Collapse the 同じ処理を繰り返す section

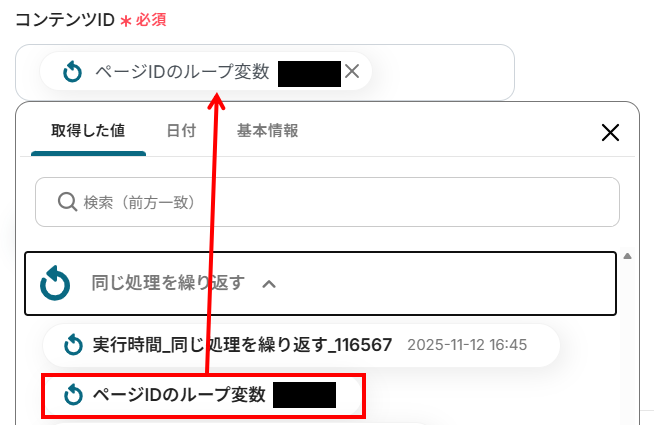tap(320, 284)
